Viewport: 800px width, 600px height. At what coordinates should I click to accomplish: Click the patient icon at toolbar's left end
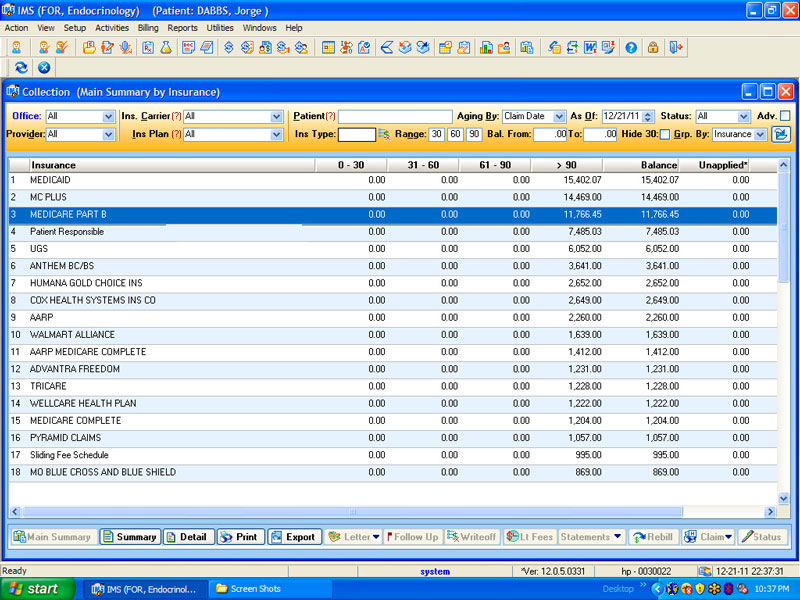click(17, 47)
